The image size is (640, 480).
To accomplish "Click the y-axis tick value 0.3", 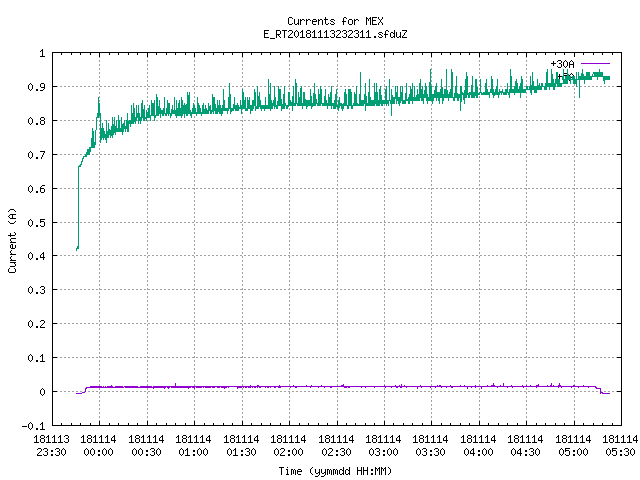I will tap(36, 290).
